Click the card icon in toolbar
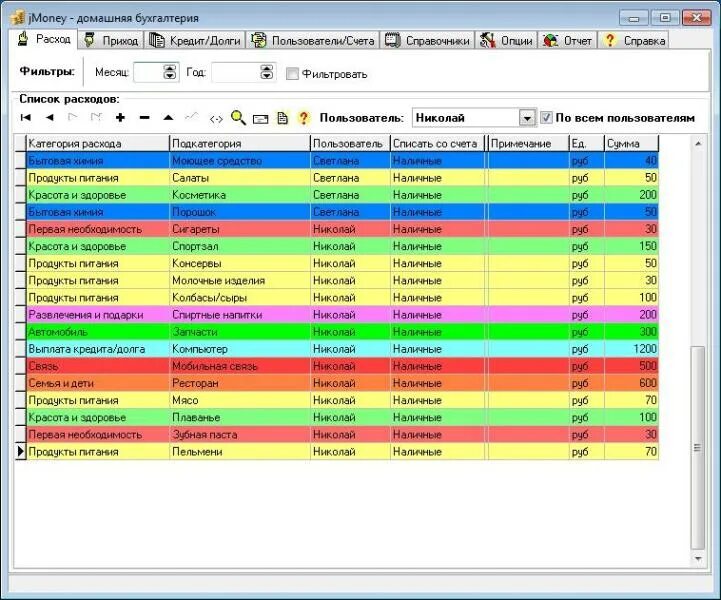Viewport: 721px width, 600px height. pyautogui.click(x=260, y=119)
